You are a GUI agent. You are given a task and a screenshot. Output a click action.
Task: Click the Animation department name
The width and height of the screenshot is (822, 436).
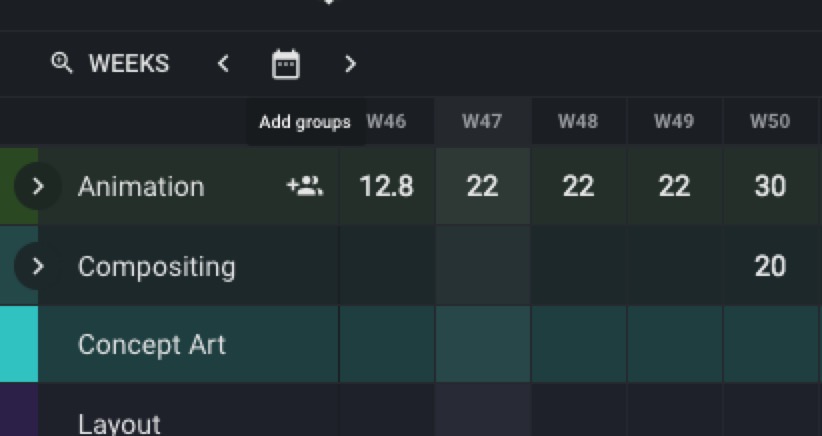click(141, 186)
